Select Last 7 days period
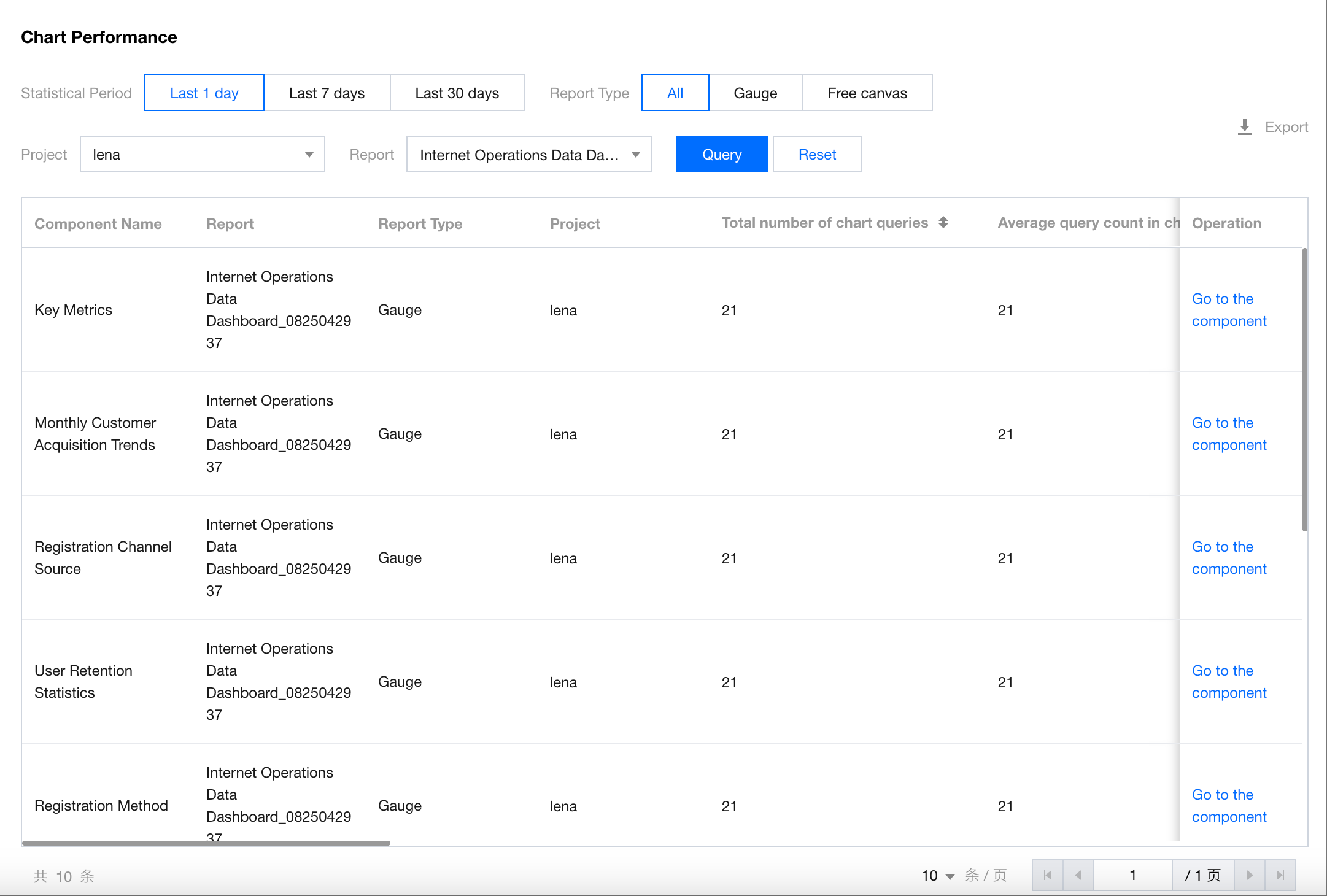Viewport: 1327px width, 896px height. [x=327, y=93]
